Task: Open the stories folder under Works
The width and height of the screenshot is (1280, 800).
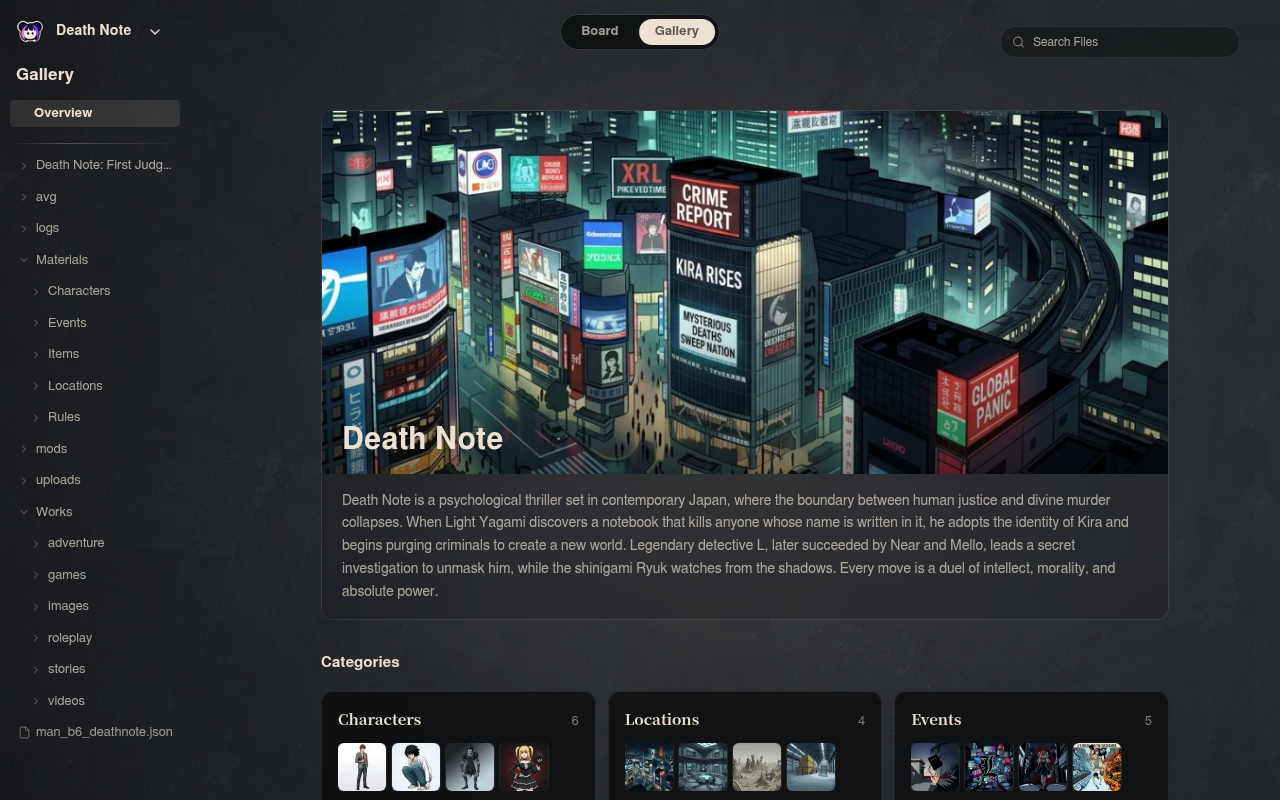Action: (x=67, y=669)
